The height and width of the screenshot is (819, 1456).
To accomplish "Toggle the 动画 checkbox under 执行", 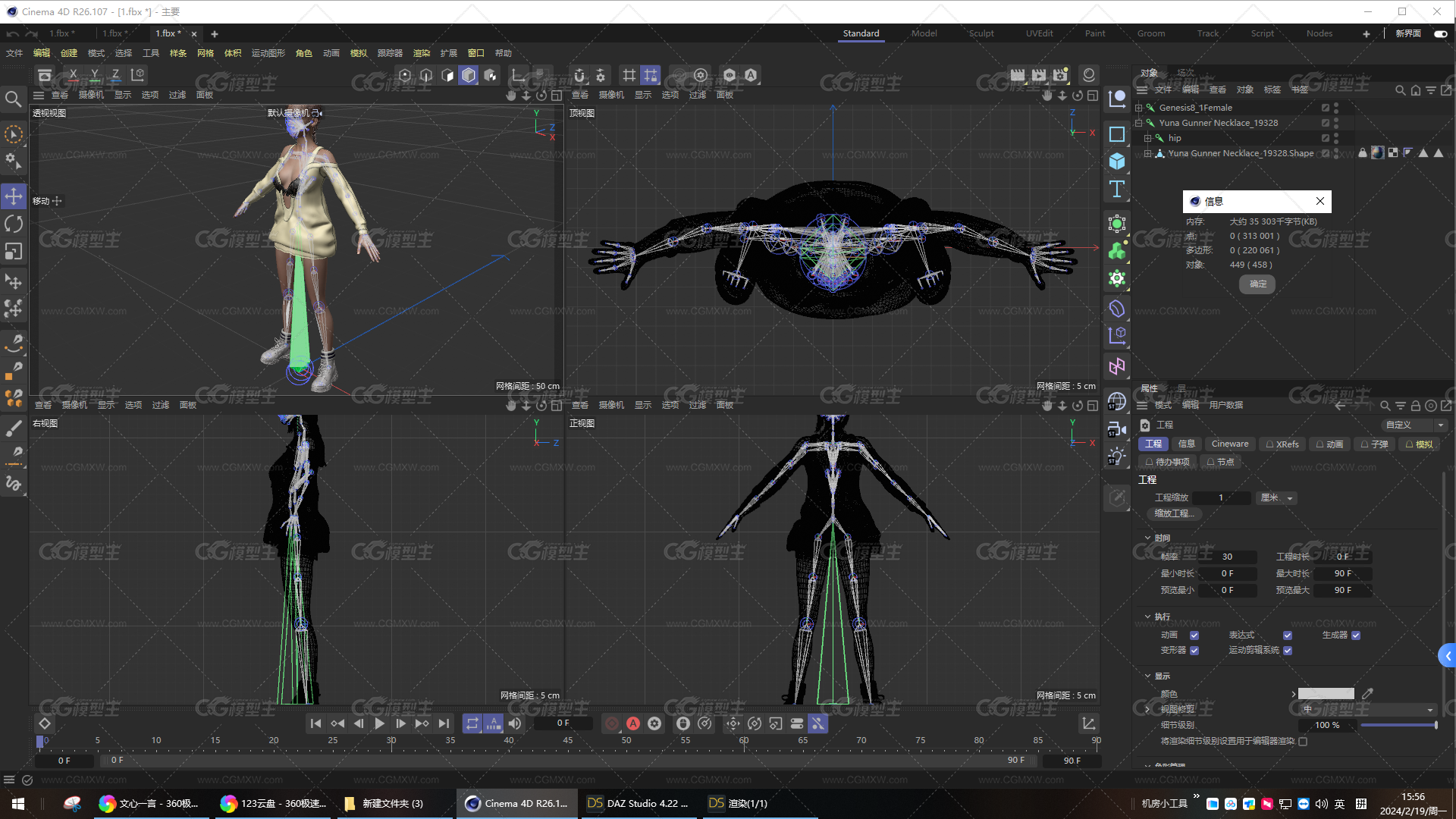I will point(1194,635).
